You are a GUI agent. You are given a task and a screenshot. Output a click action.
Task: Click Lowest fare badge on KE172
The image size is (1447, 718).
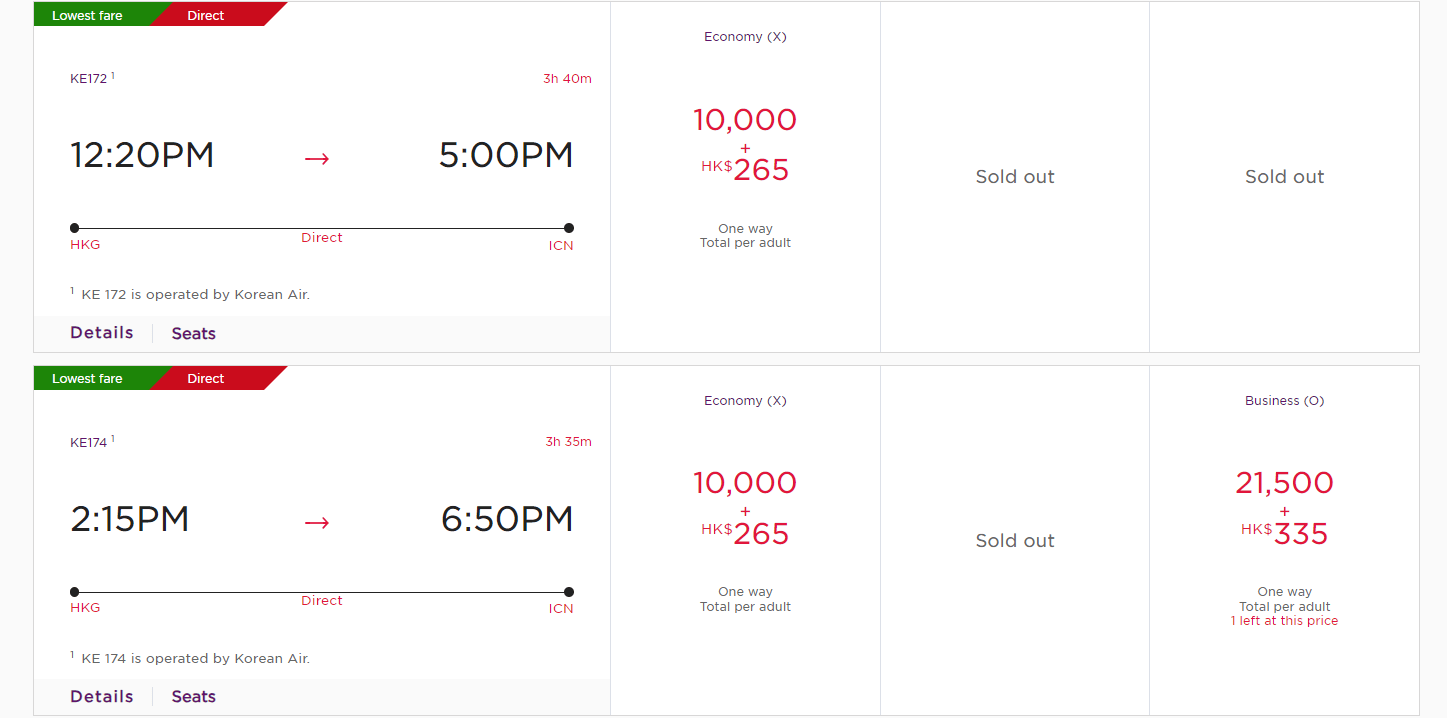87,15
